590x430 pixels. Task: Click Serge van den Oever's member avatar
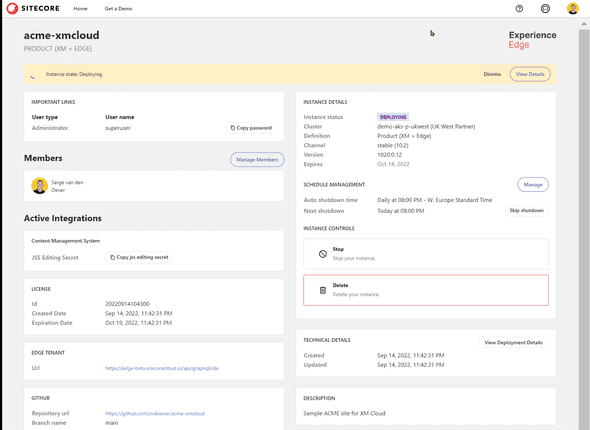[40, 186]
